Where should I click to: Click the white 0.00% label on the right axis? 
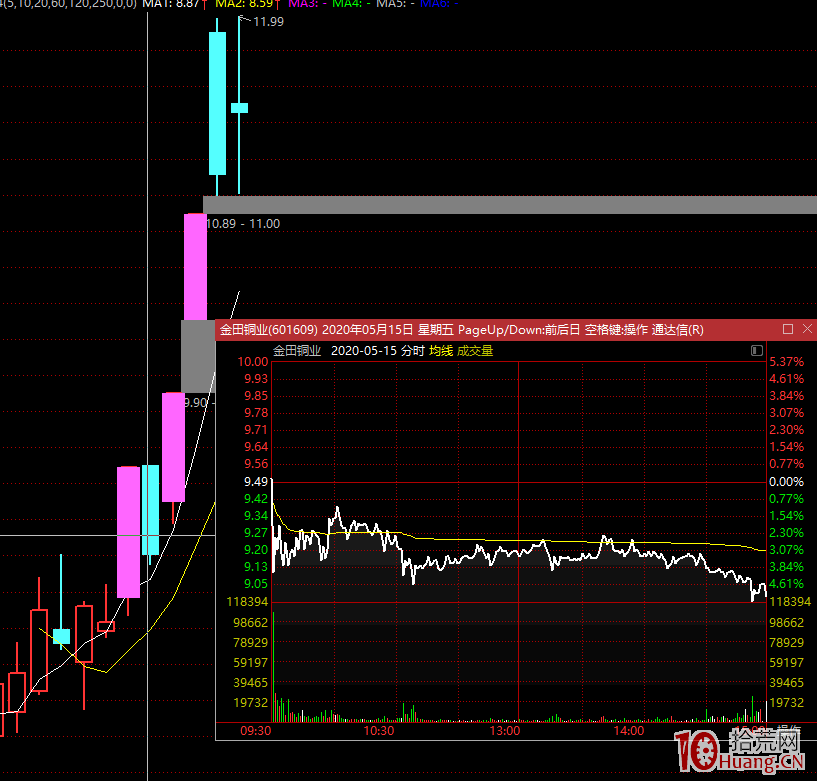pos(786,481)
